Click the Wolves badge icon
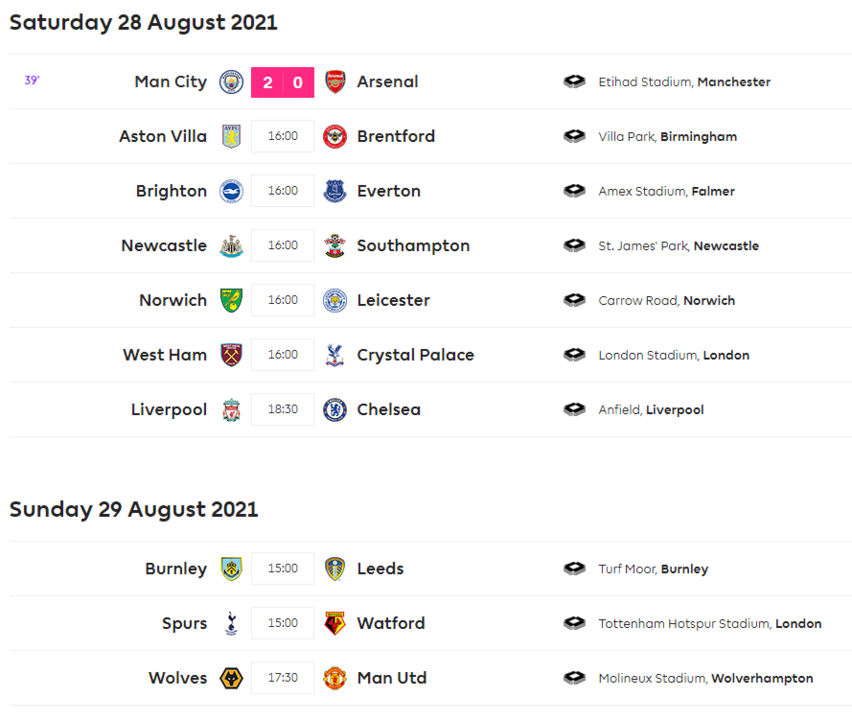 click(231, 678)
